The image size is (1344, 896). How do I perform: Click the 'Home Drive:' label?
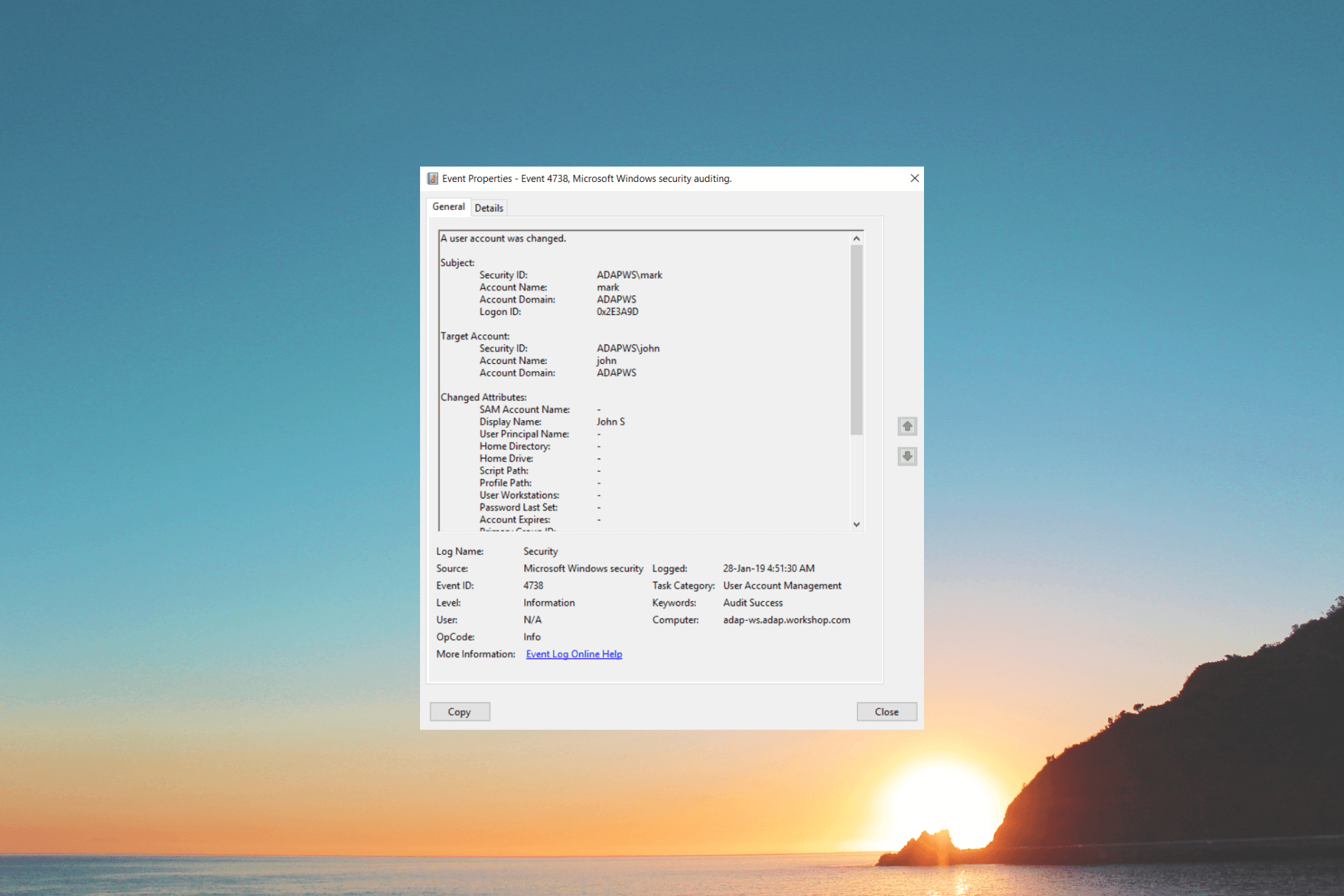pos(506,459)
